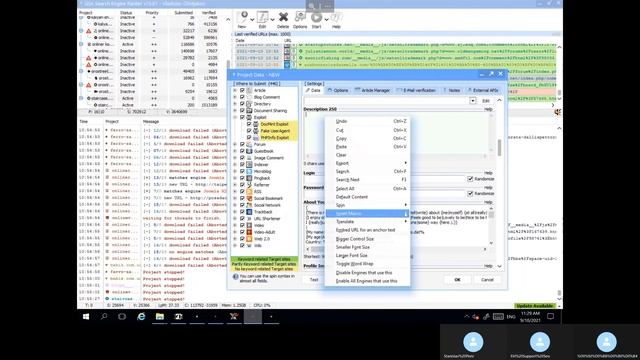Screen dimensions: 640x360
Task: Select the Social Bookmark engine icon
Action: (249, 198)
